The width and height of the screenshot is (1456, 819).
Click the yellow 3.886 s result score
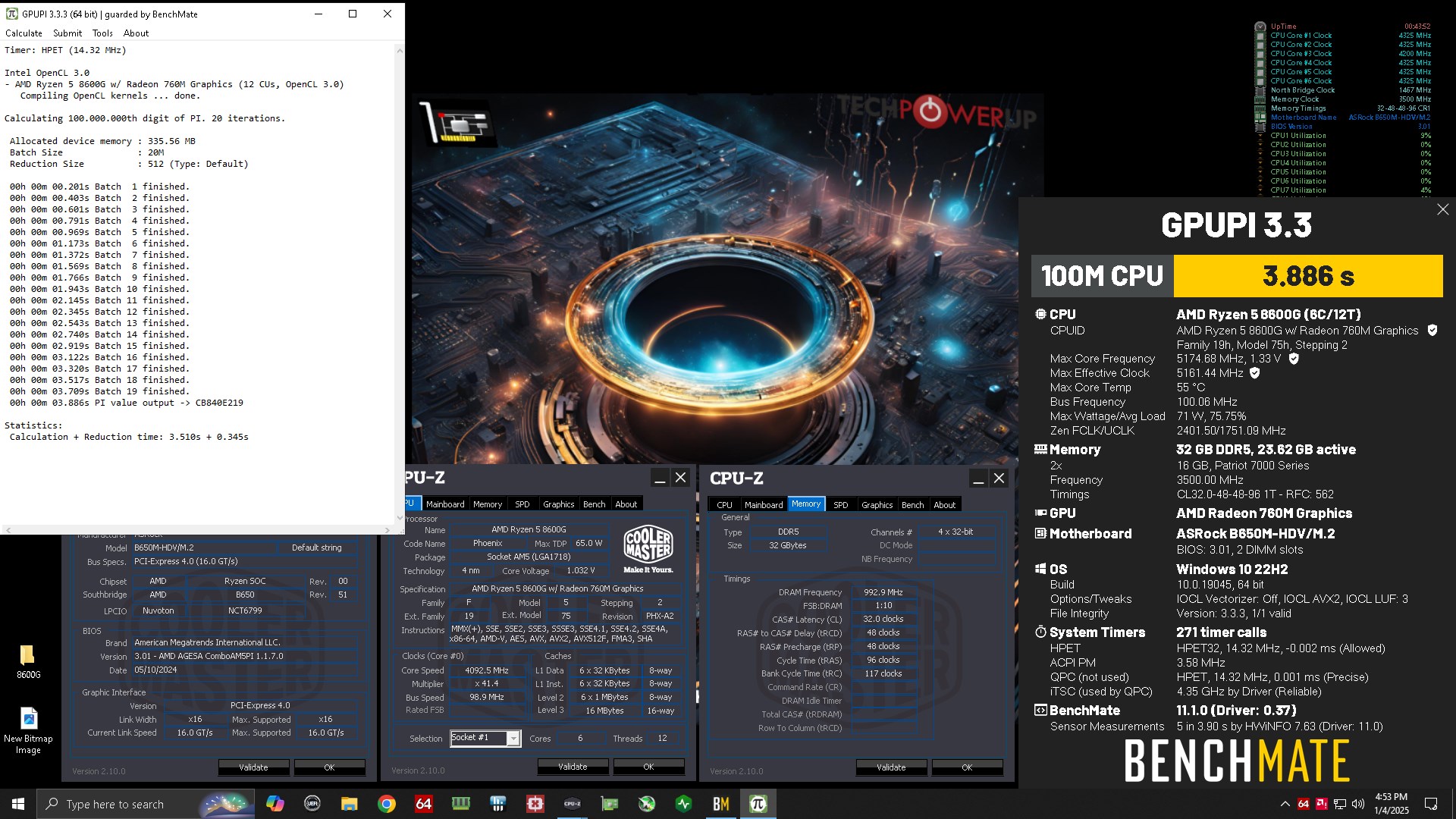click(x=1308, y=276)
